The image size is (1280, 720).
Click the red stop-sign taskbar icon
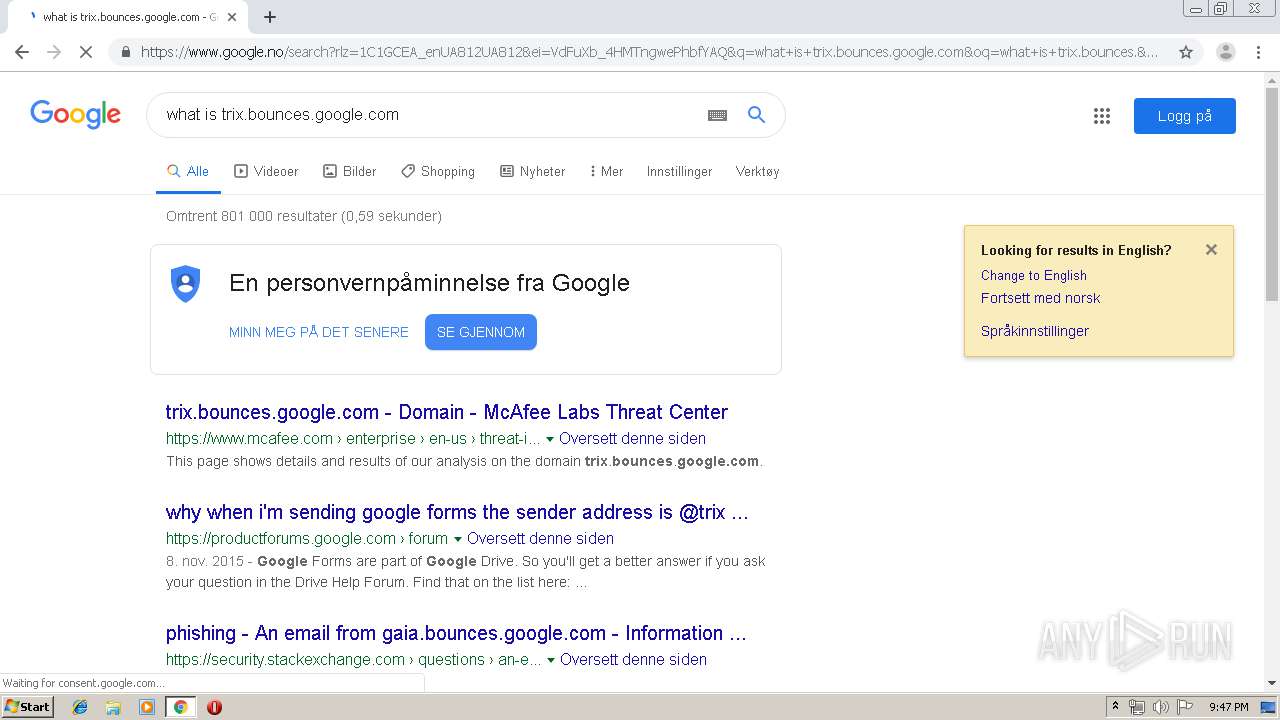tap(214, 707)
